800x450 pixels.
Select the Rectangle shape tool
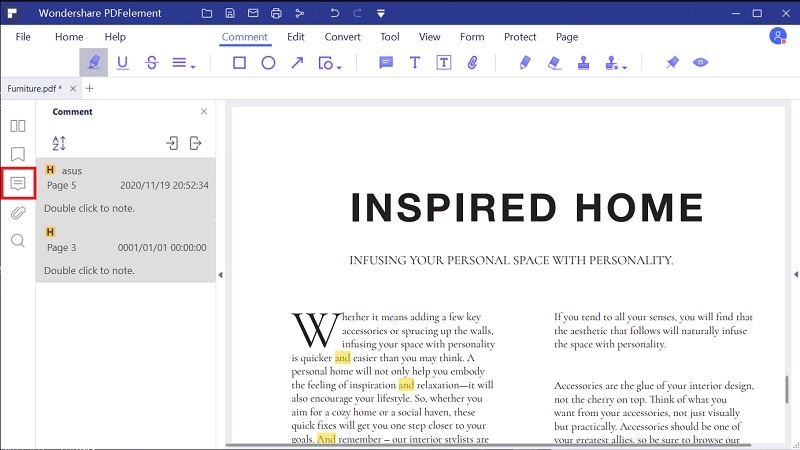[239, 62]
